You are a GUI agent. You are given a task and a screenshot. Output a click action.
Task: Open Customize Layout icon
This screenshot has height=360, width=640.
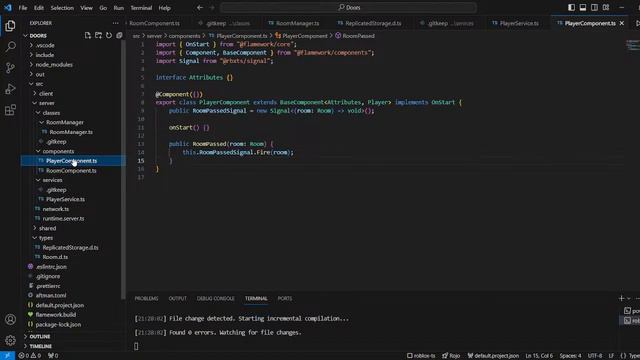point(606,7)
